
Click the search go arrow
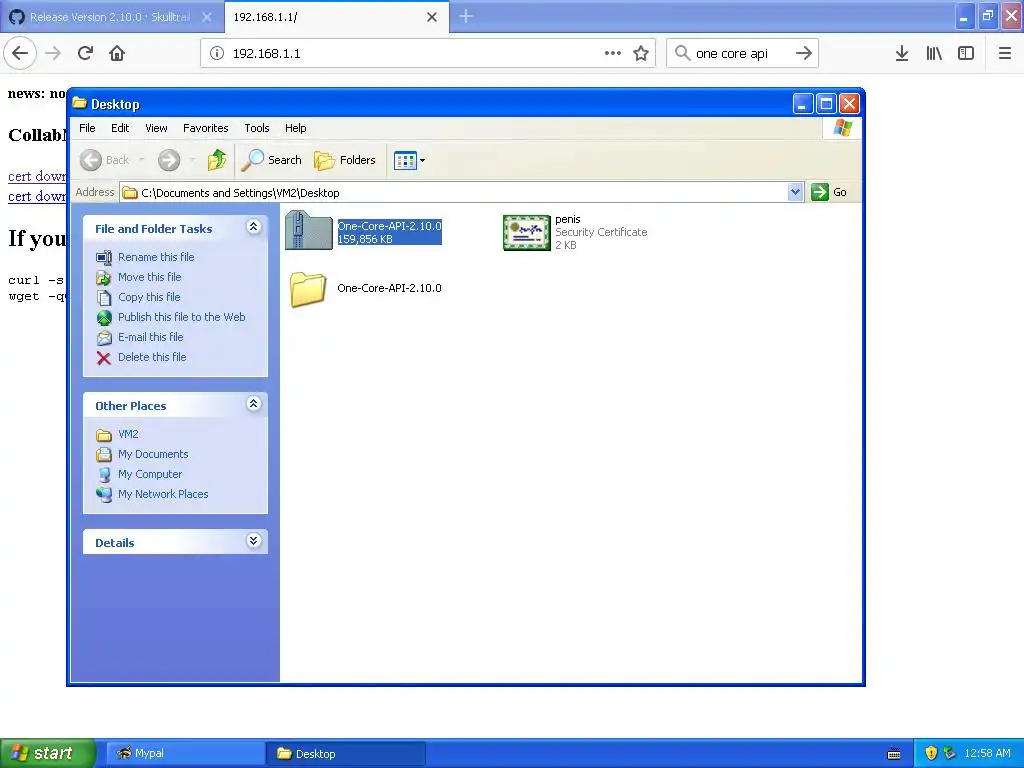[x=804, y=54]
